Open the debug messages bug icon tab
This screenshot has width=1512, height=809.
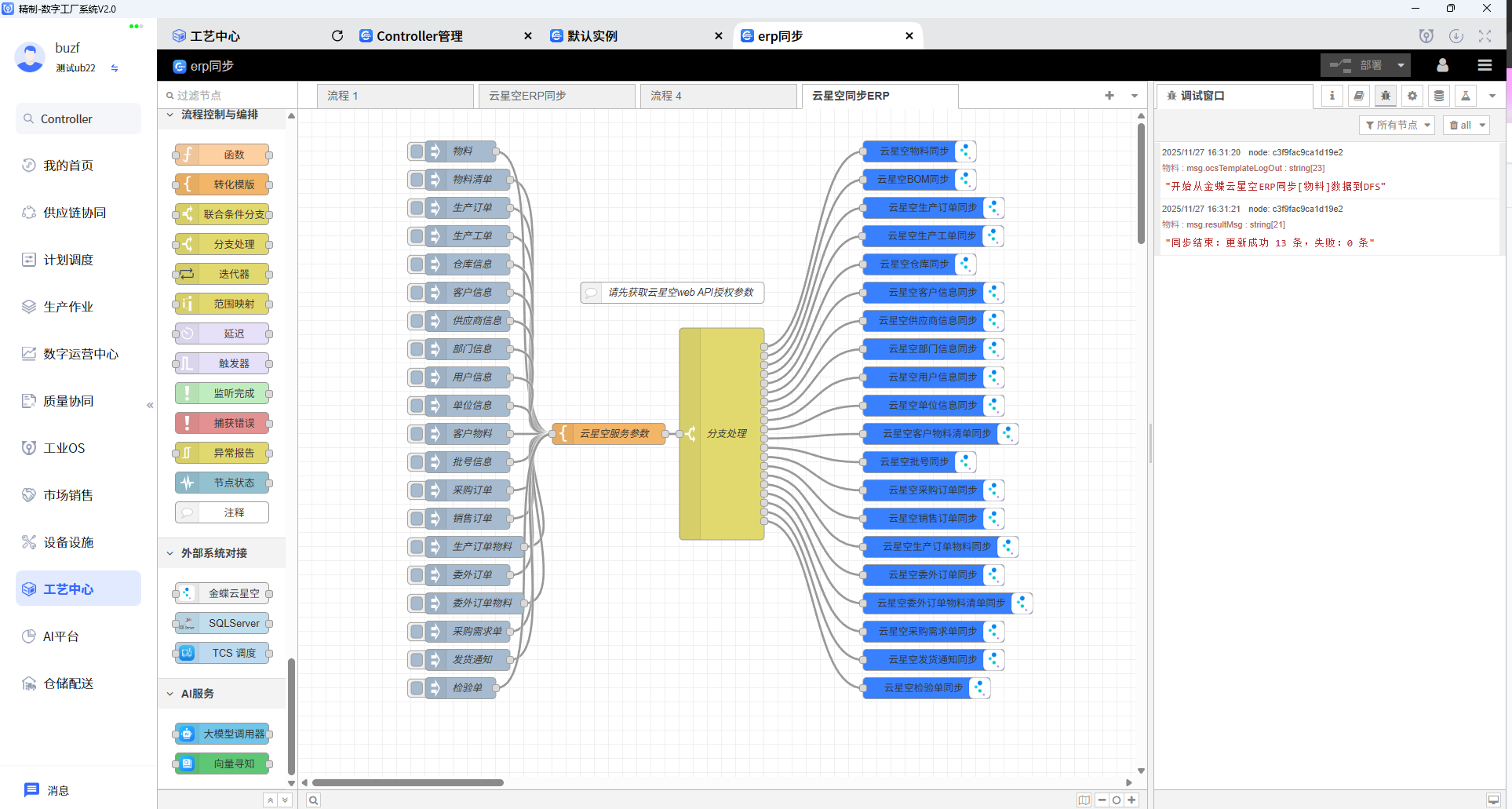click(x=1386, y=96)
